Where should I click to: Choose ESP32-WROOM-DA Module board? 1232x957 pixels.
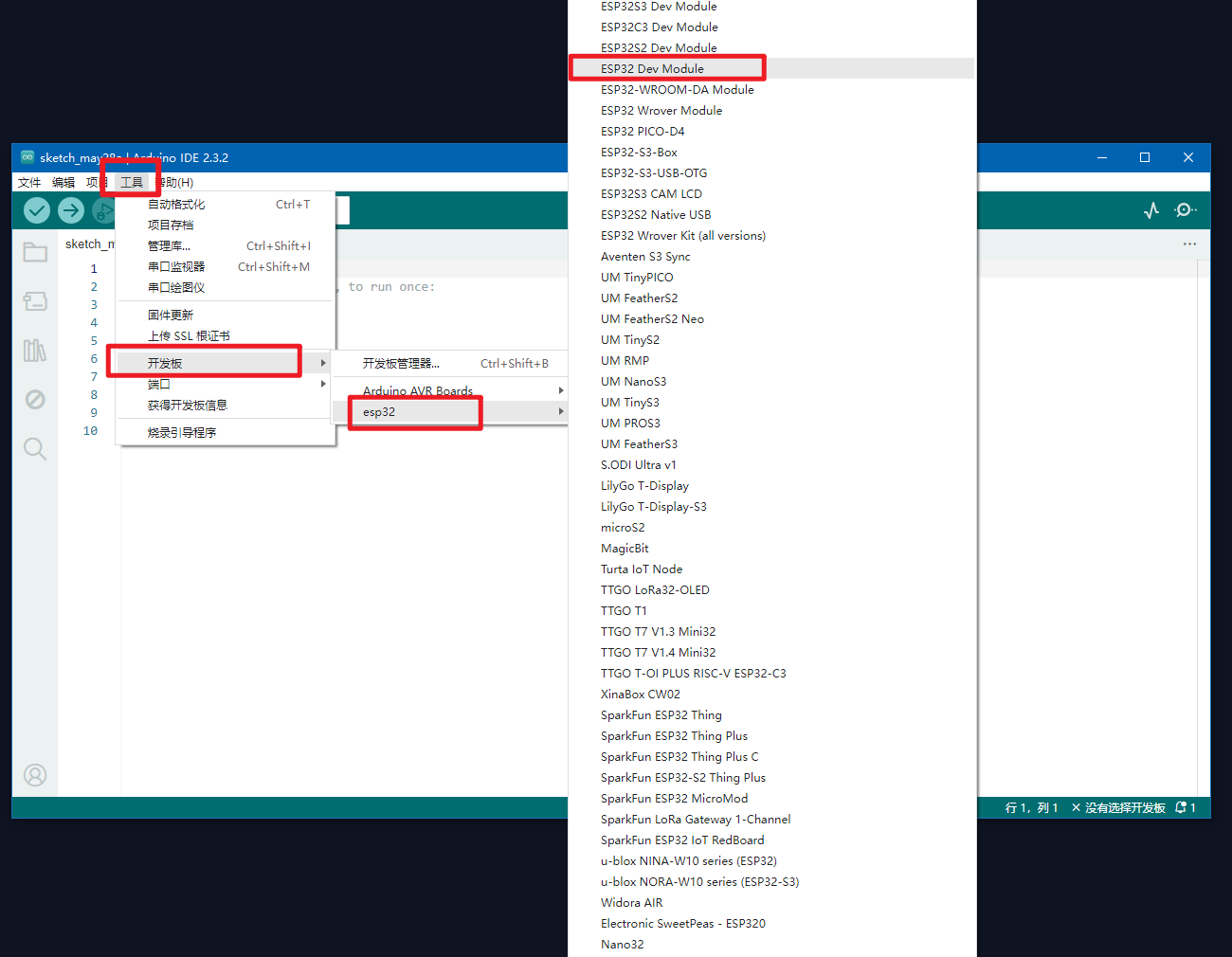(x=771, y=89)
